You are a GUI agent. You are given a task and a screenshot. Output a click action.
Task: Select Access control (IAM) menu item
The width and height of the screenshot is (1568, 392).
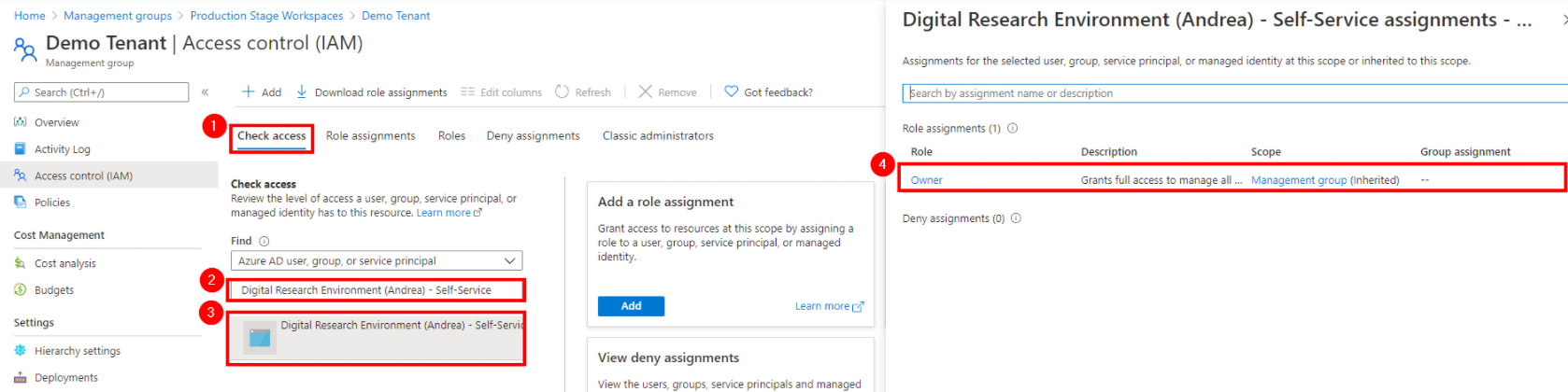click(109, 175)
